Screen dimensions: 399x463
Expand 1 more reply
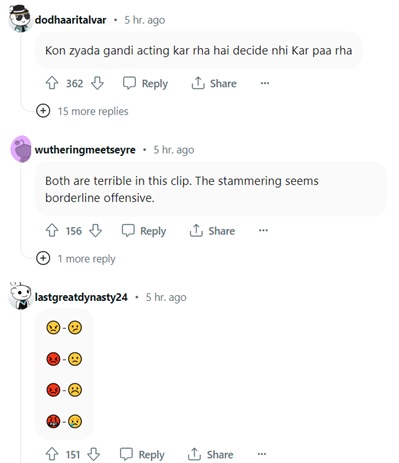pyautogui.click(x=76, y=258)
